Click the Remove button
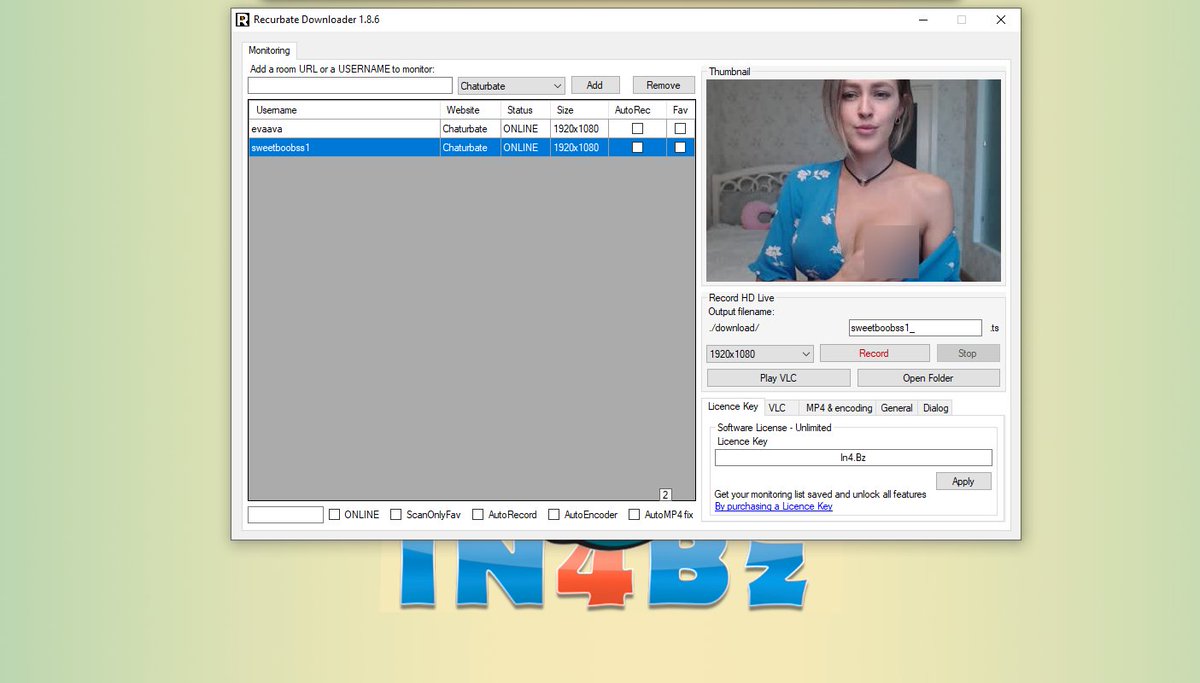Screen dimensions: 1200x683 pos(664,86)
